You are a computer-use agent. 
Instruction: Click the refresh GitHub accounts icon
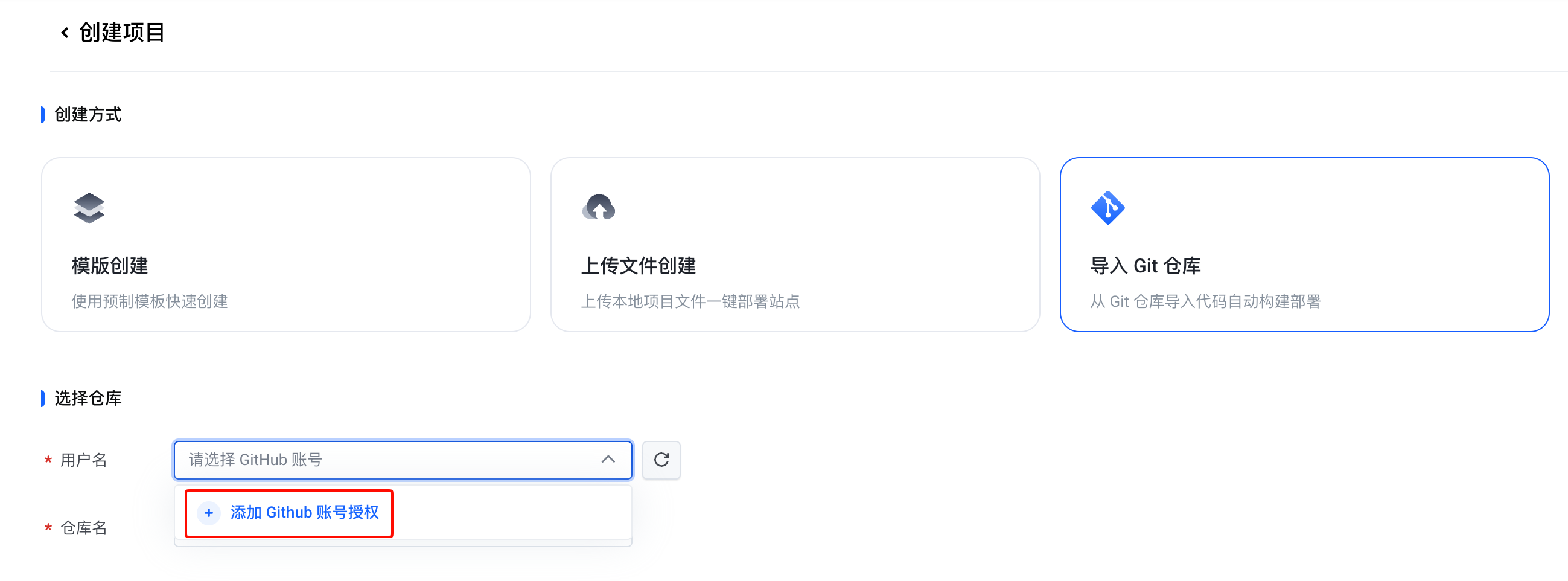[661, 460]
